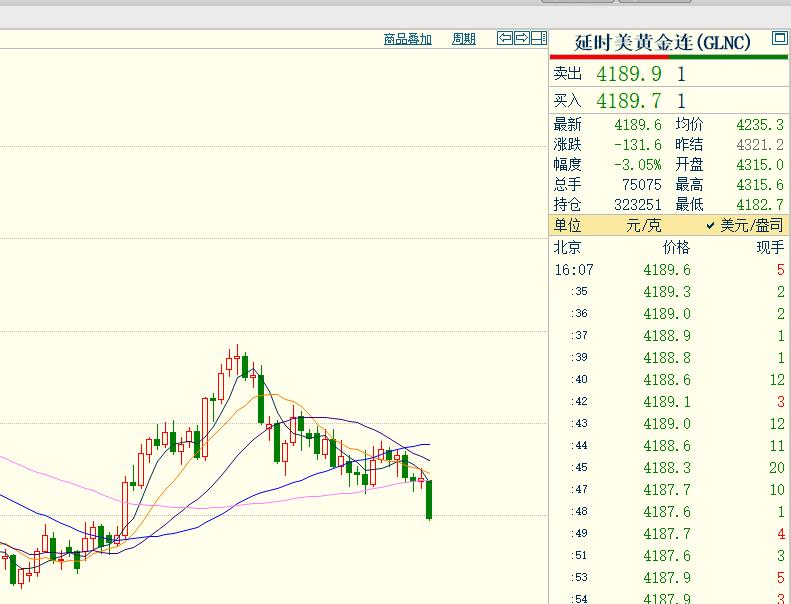
Task: Go to next instrument with right arrow icon
Action: click(x=522, y=38)
